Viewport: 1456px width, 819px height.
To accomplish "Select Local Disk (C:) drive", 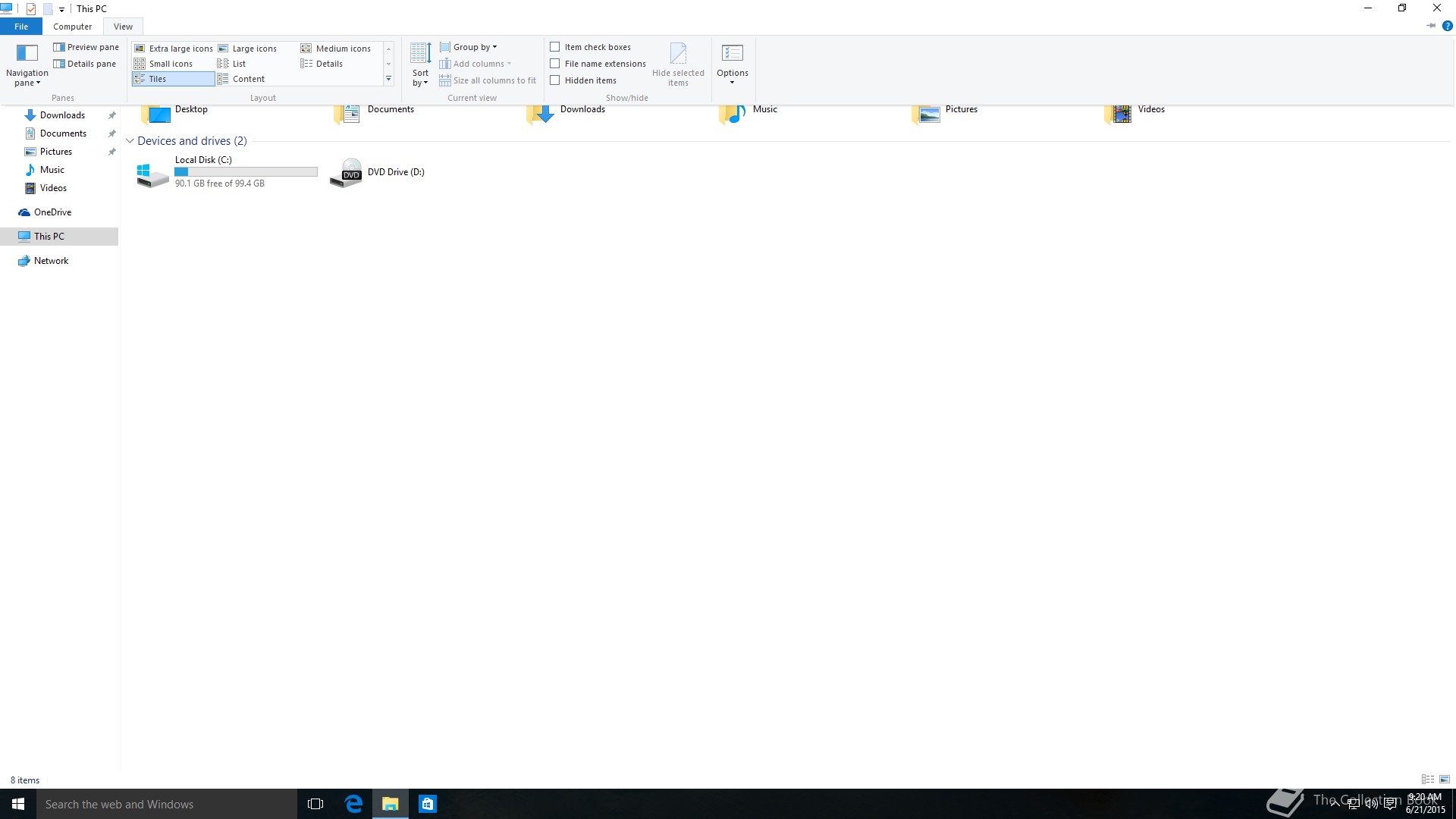I will click(x=227, y=172).
